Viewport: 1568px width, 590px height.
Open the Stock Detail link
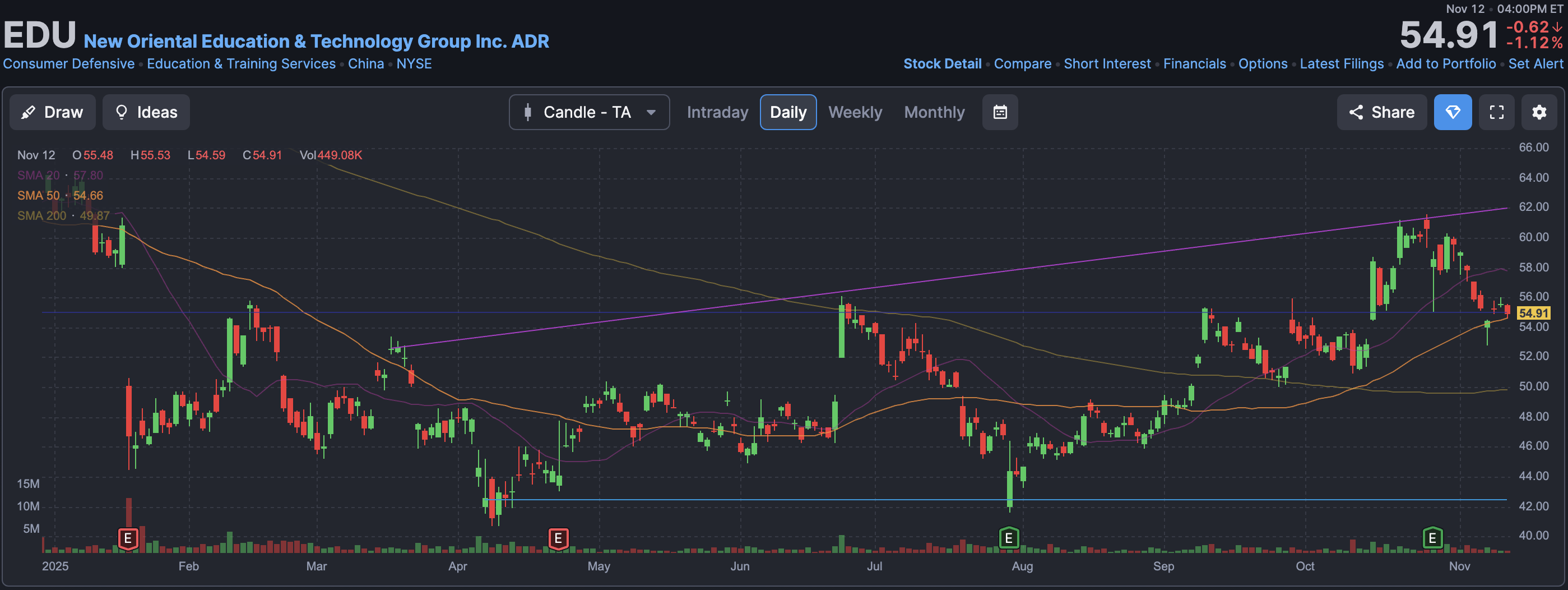pyautogui.click(x=942, y=64)
